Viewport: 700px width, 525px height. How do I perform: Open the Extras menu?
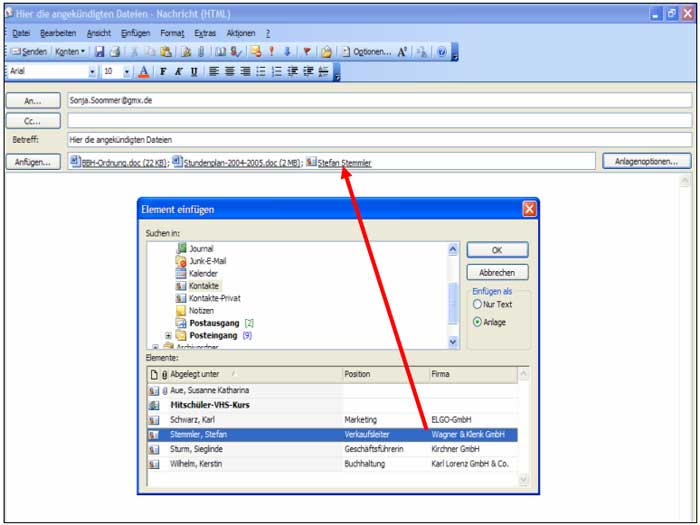pyautogui.click(x=204, y=33)
